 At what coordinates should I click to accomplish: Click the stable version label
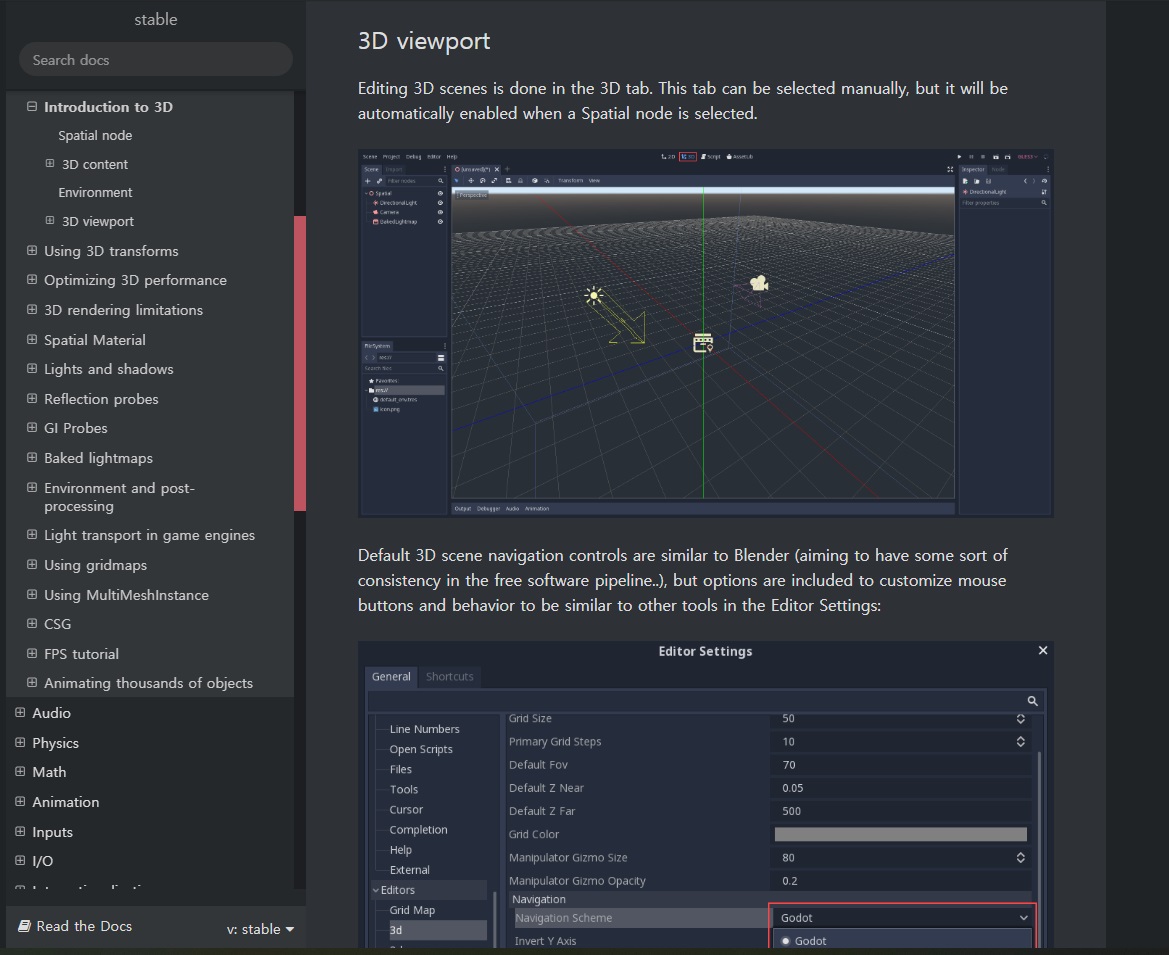(155, 19)
